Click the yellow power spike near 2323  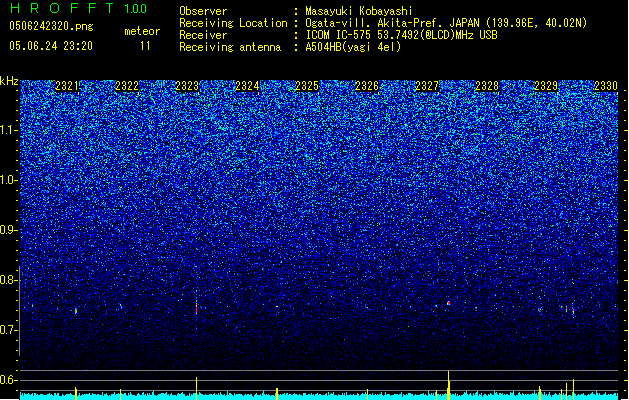[197, 388]
